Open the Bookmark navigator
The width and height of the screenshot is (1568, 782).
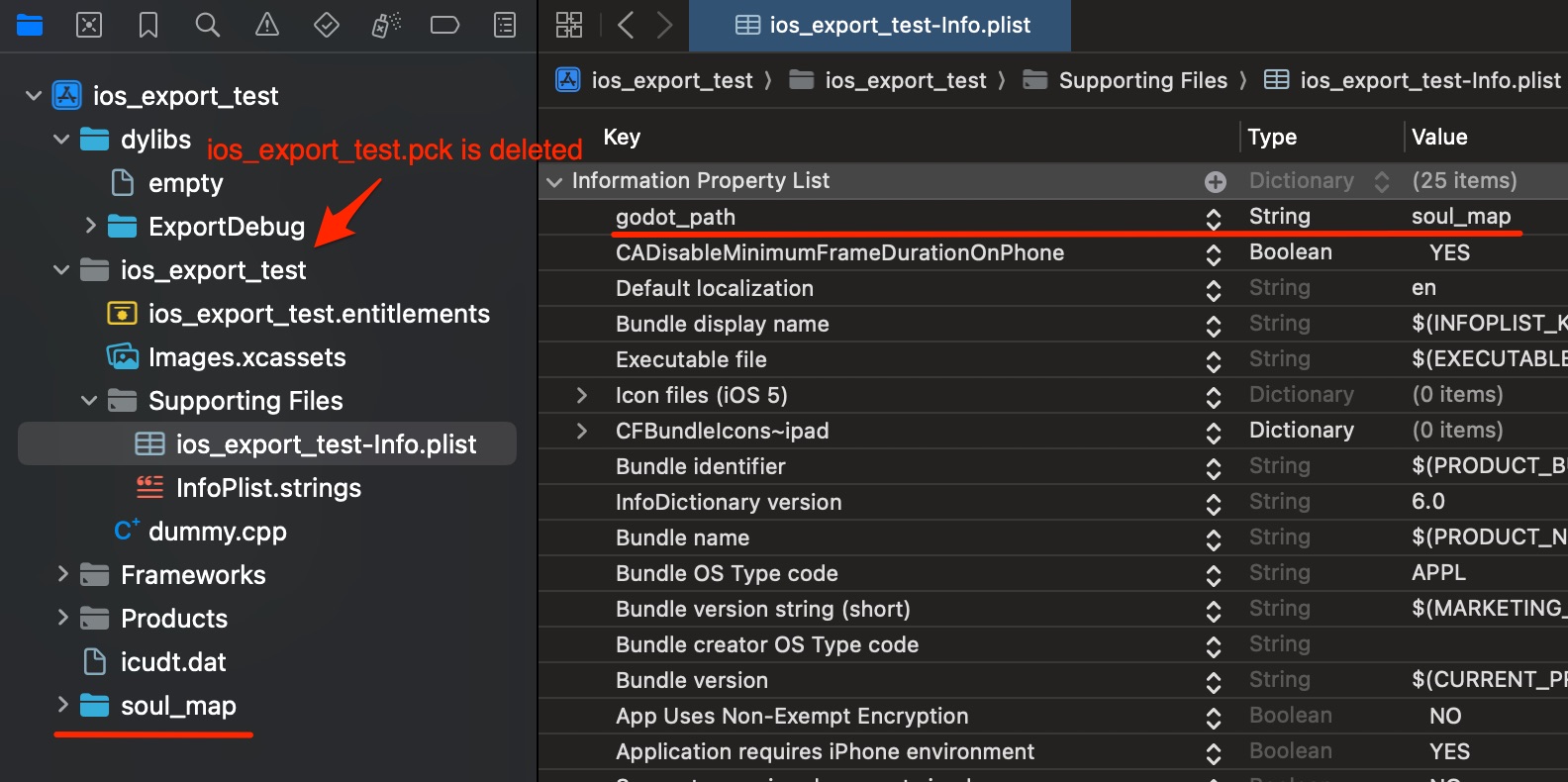148,25
